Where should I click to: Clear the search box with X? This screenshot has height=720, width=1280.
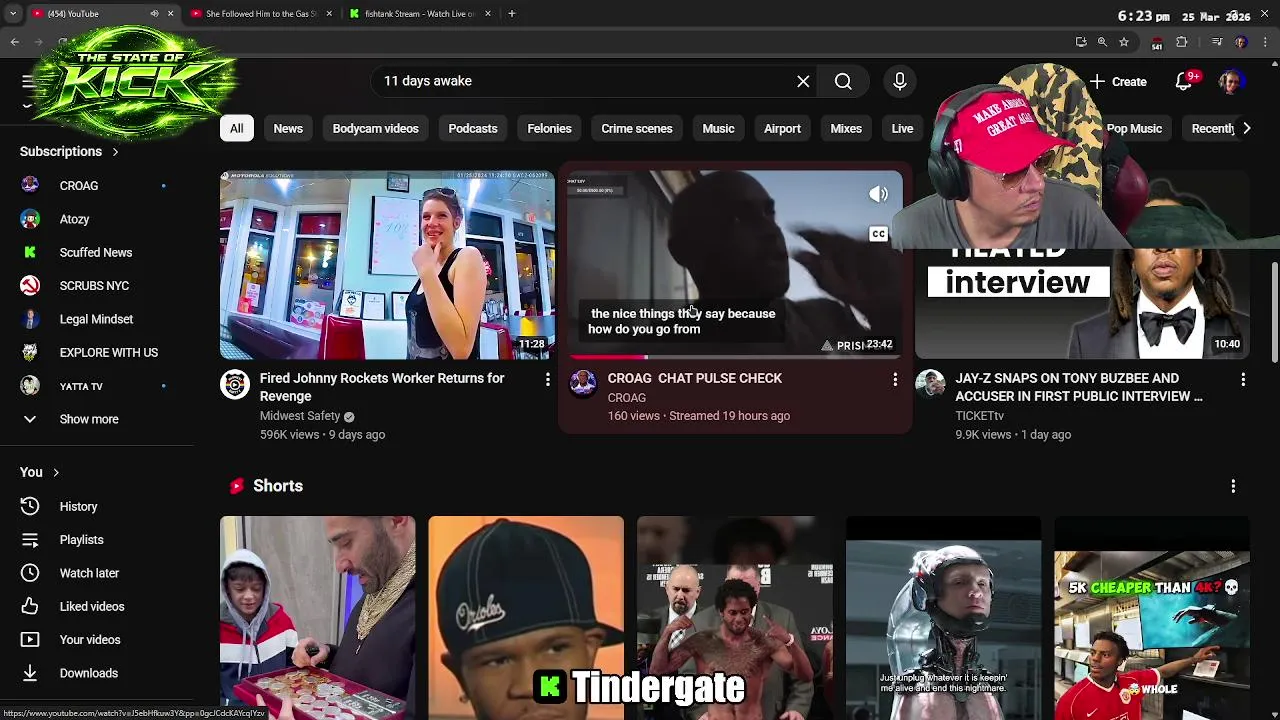803,81
